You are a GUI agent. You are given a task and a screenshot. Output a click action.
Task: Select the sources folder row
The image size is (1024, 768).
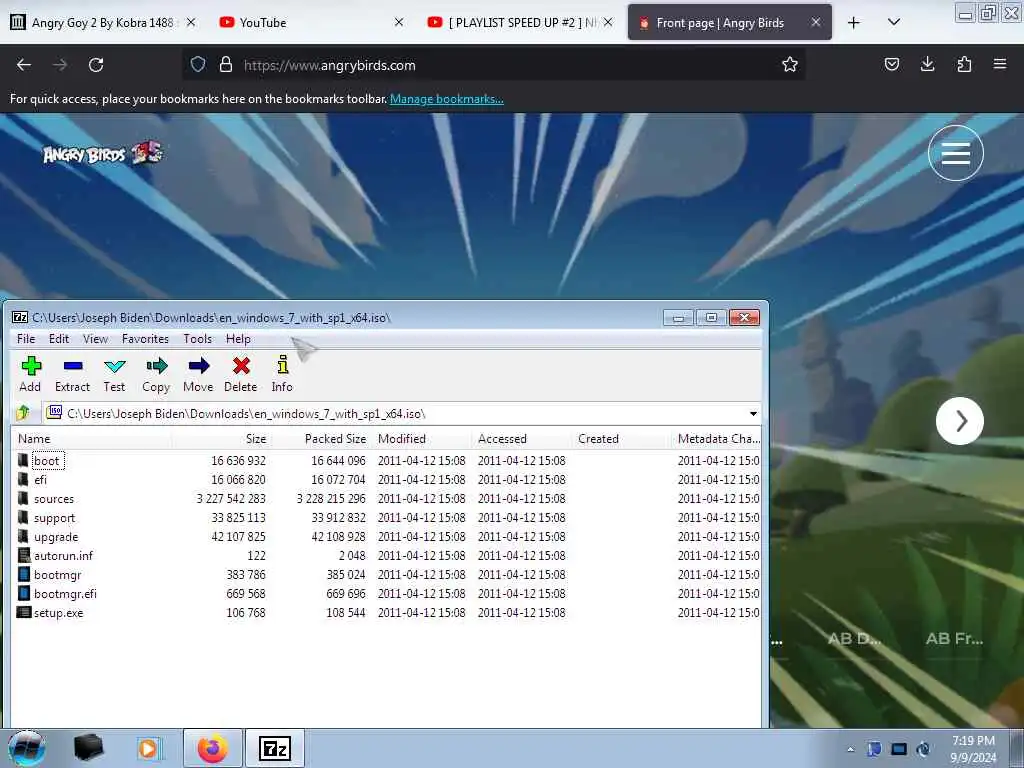[x=387, y=498]
